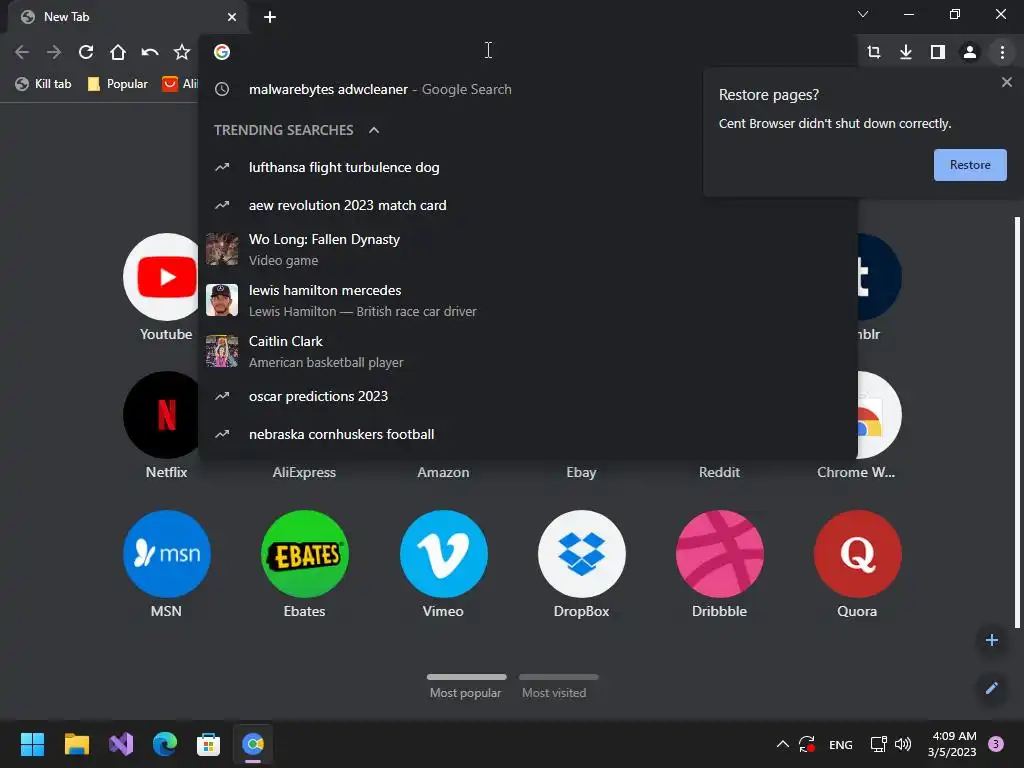Launch Visual Studio from the taskbar
This screenshot has height=768, width=1024.
(x=121, y=744)
